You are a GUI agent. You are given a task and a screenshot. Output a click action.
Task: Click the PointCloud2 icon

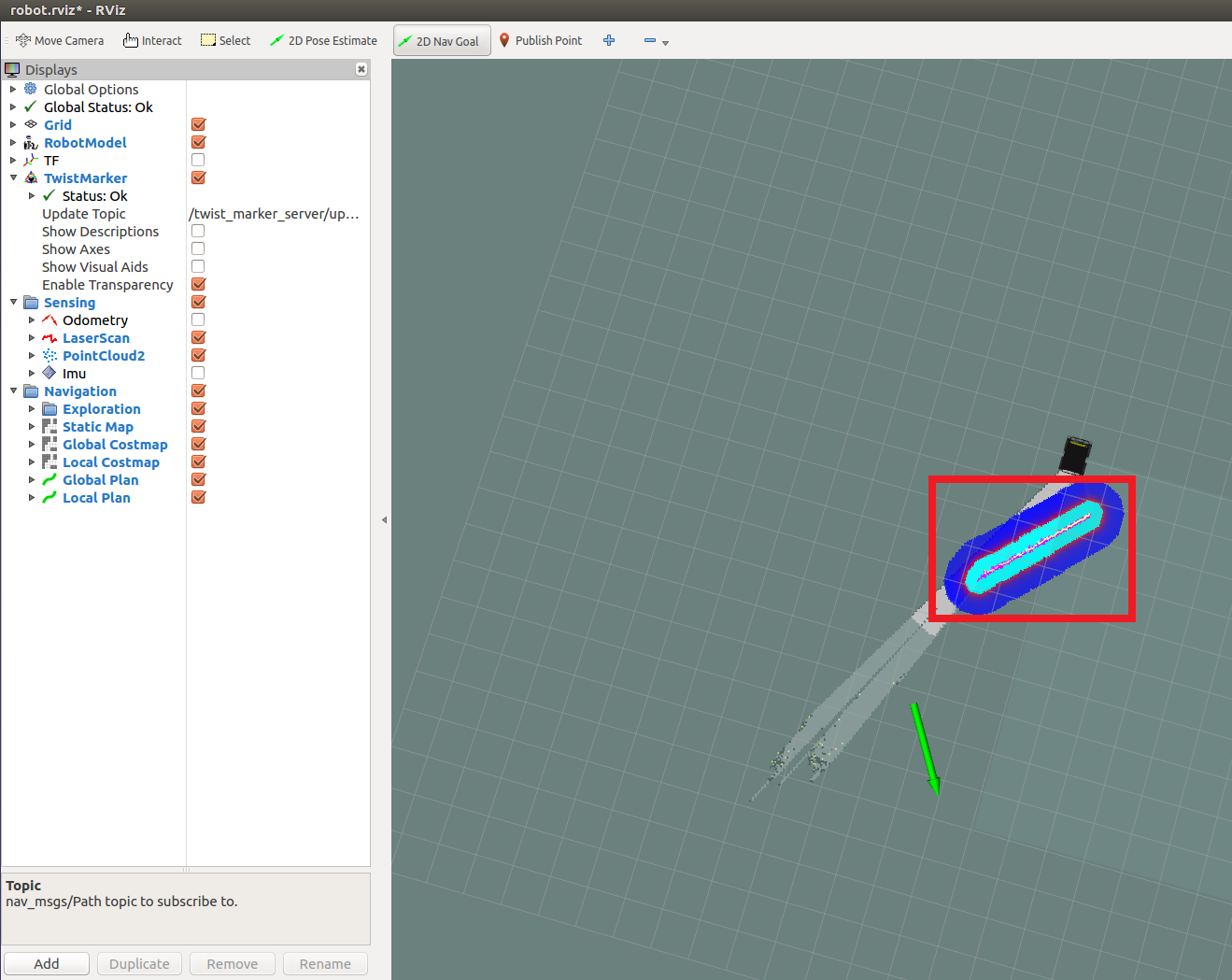(x=50, y=355)
